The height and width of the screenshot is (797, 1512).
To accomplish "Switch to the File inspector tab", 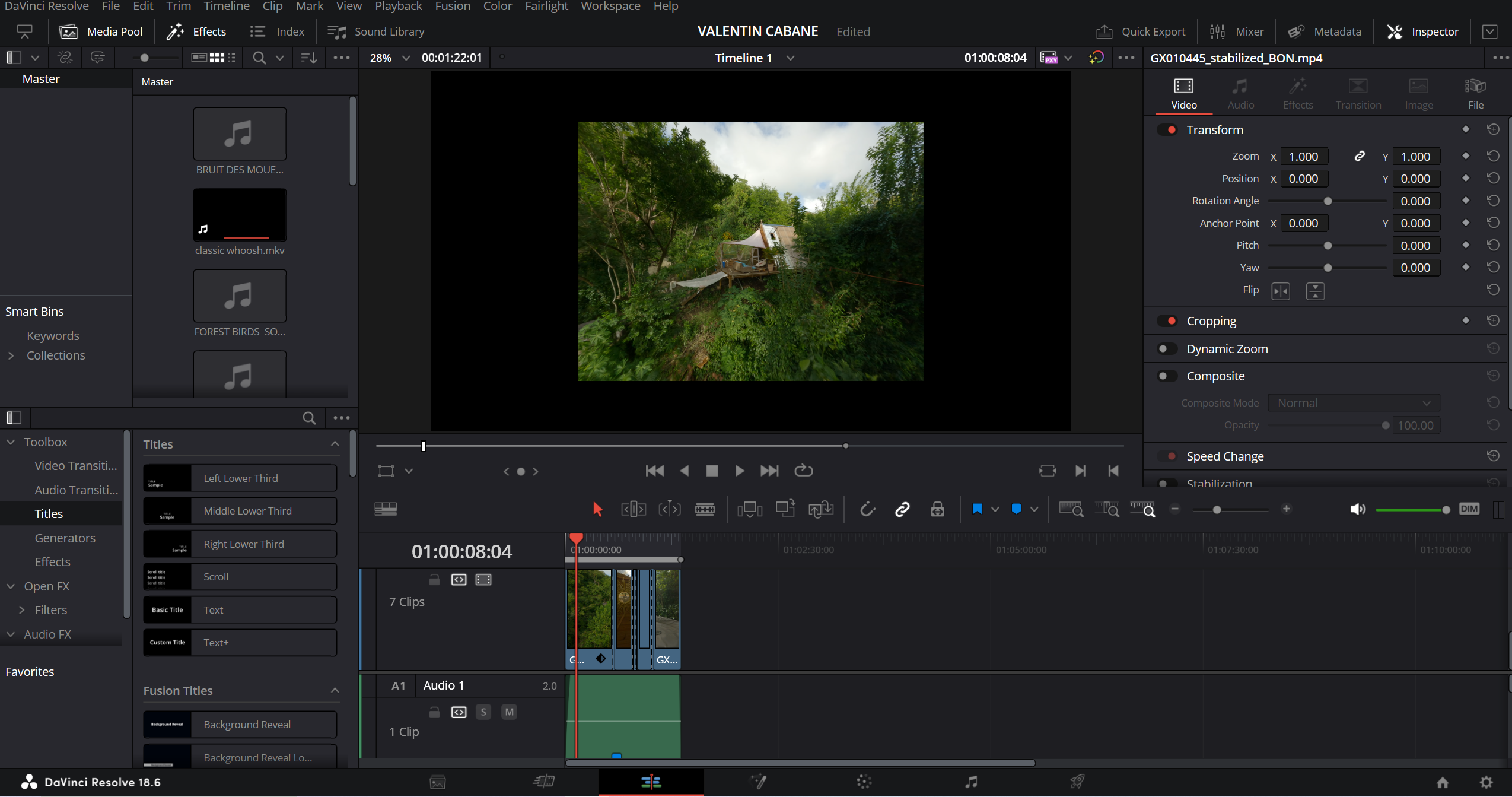I will click(1475, 94).
